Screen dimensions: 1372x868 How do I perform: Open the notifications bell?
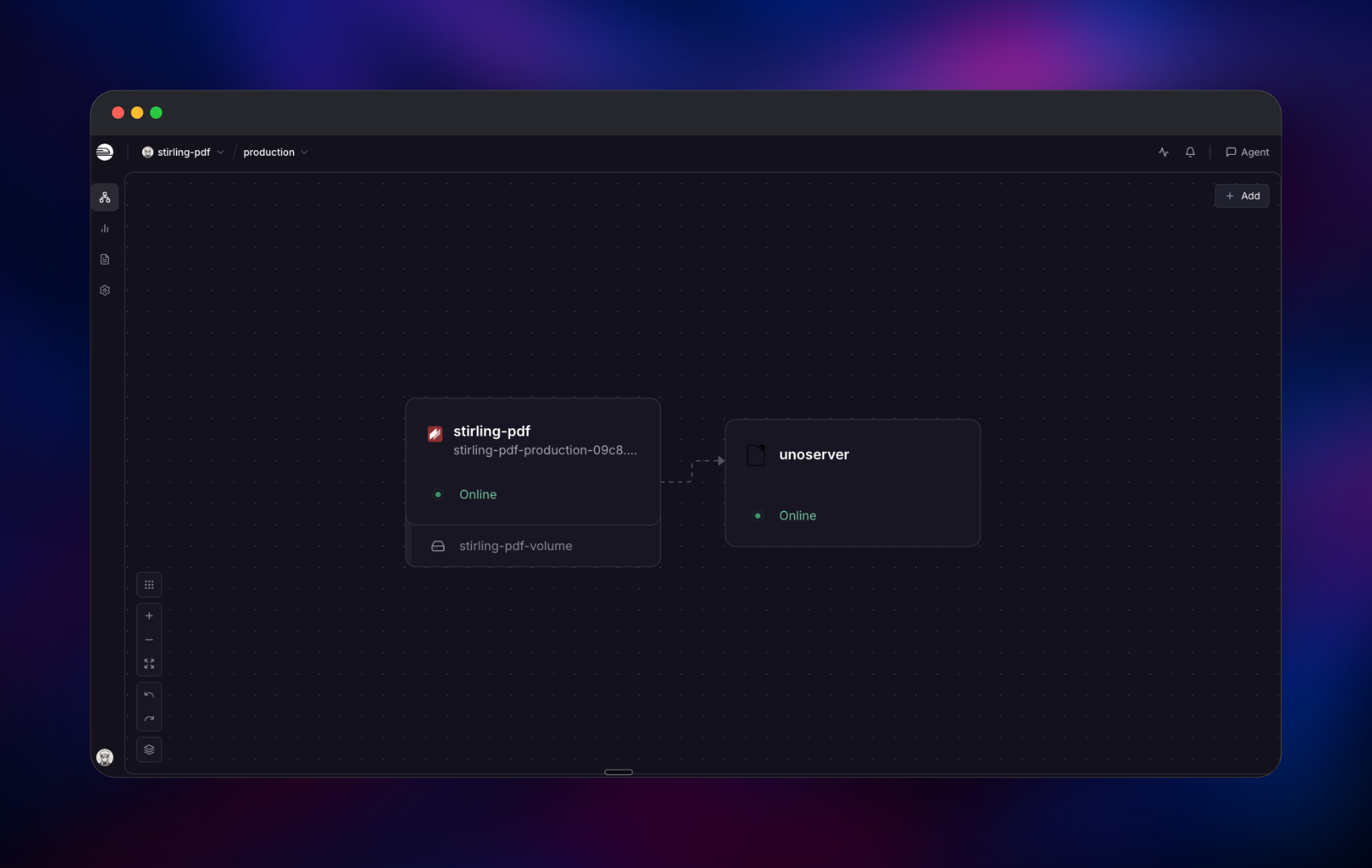(x=1190, y=152)
